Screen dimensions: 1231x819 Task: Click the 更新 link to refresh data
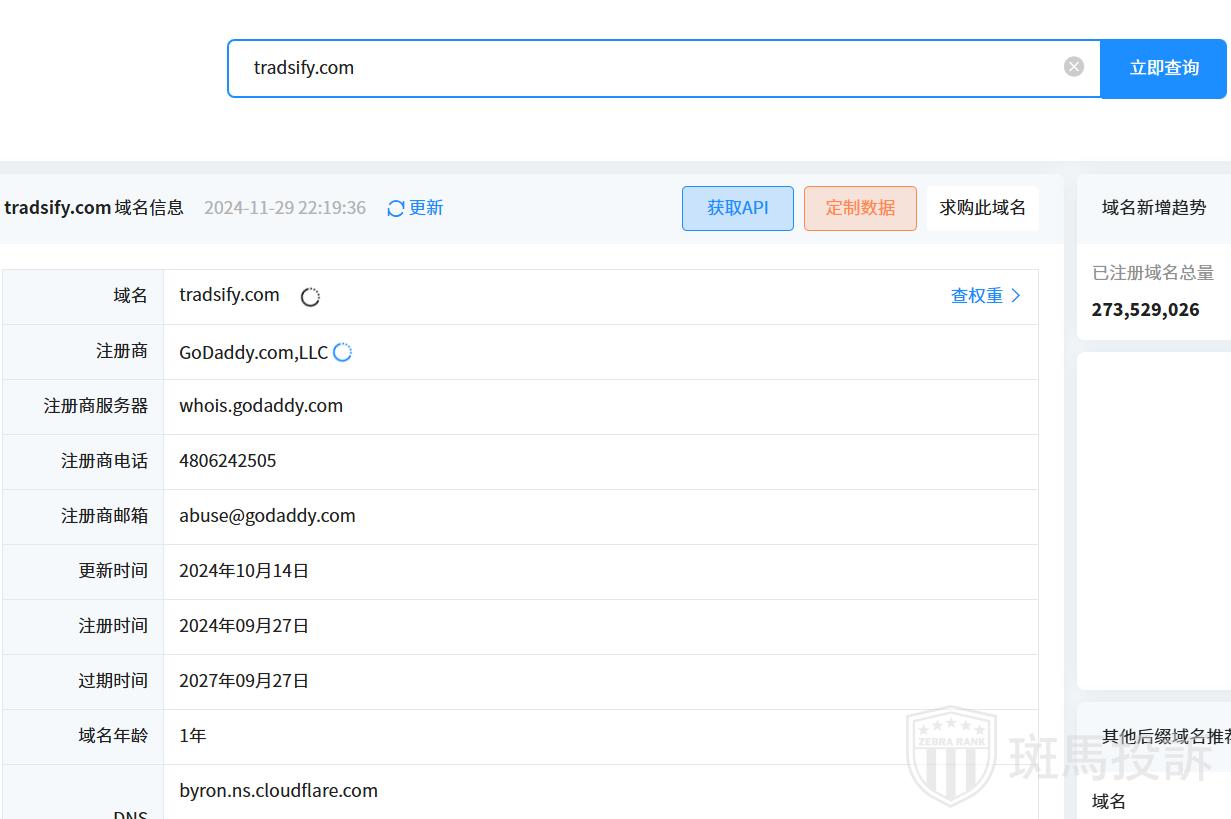point(426,208)
